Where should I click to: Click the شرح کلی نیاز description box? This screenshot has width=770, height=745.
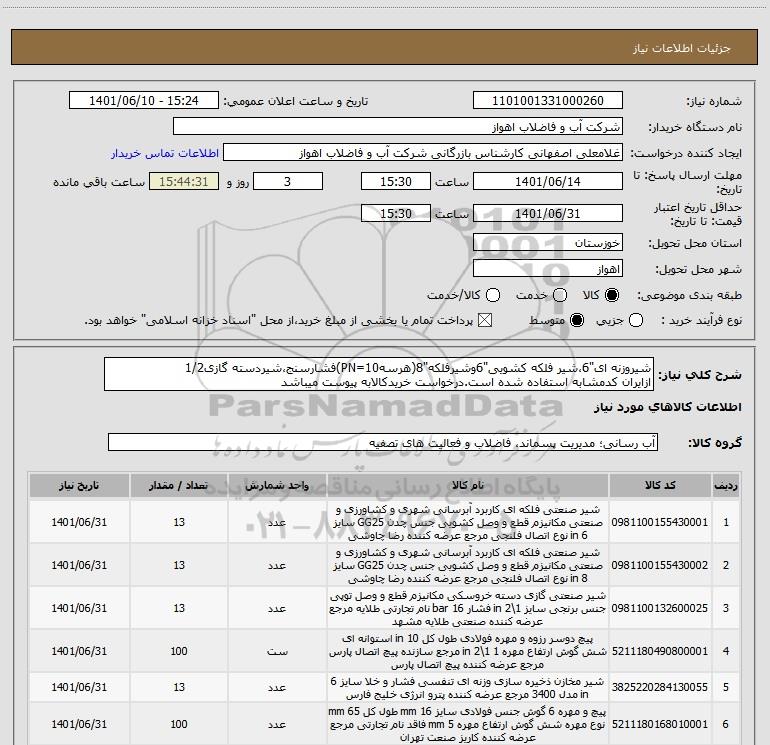pos(379,374)
